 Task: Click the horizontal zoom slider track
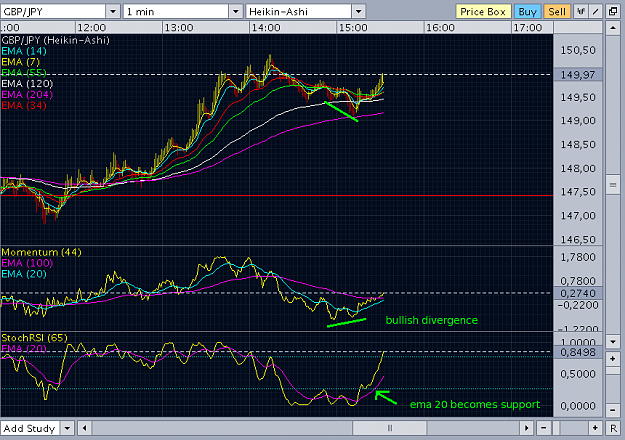(x=570, y=428)
